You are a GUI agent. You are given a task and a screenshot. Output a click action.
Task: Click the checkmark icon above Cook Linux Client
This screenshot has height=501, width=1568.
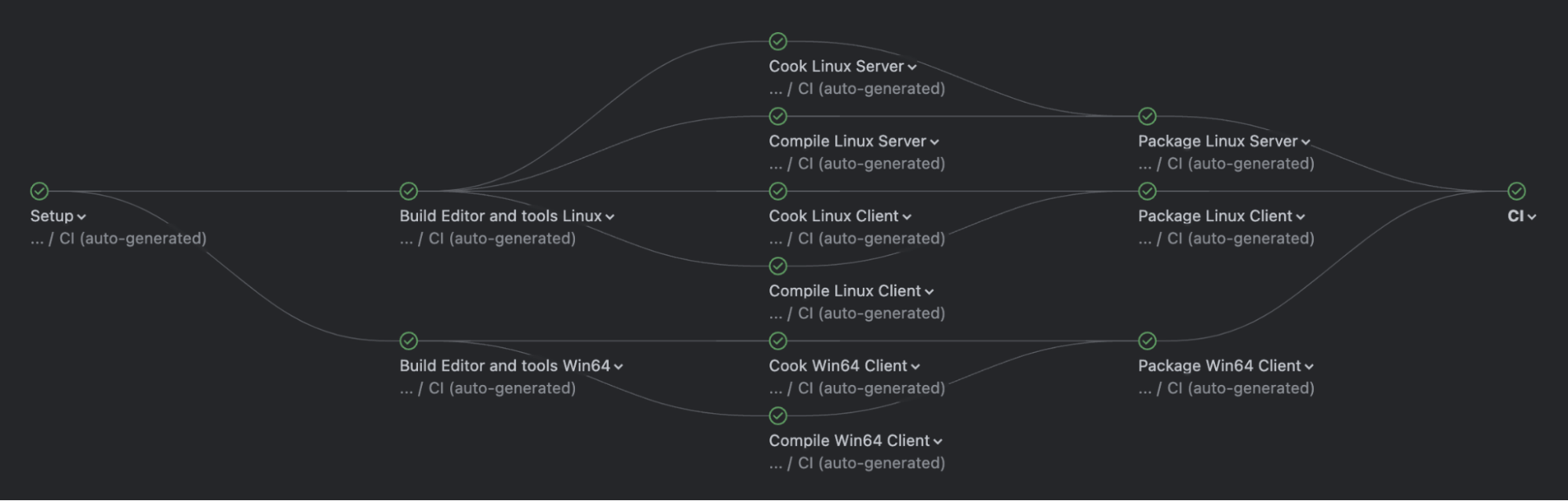(778, 191)
